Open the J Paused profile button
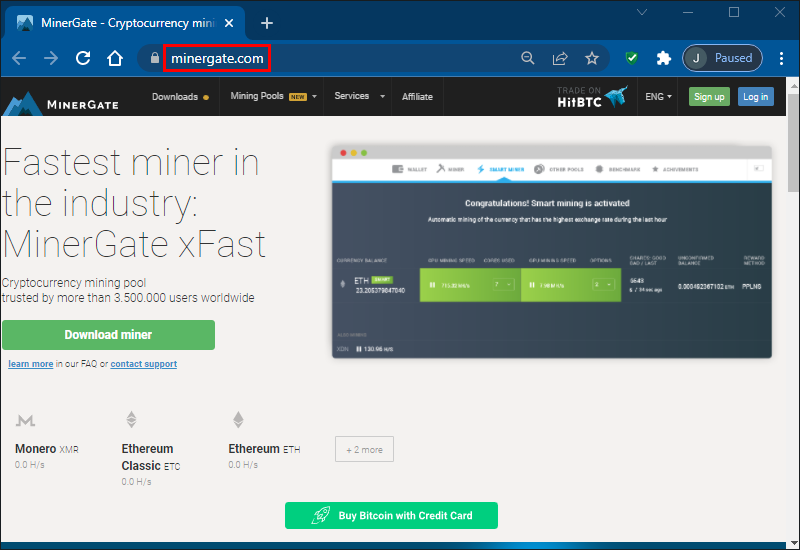Image resolution: width=800 pixels, height=550 pixels. pos(722,58)
